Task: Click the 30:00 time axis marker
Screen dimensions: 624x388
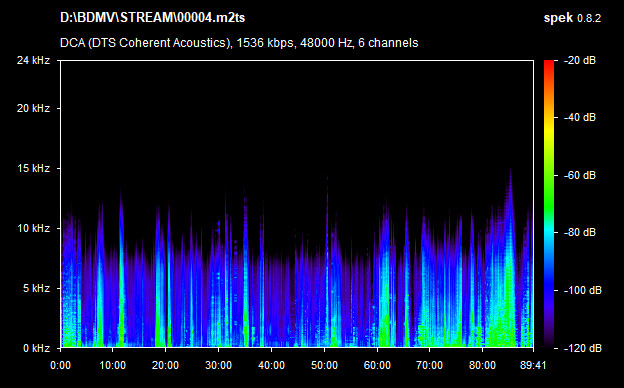Action: 218,365
